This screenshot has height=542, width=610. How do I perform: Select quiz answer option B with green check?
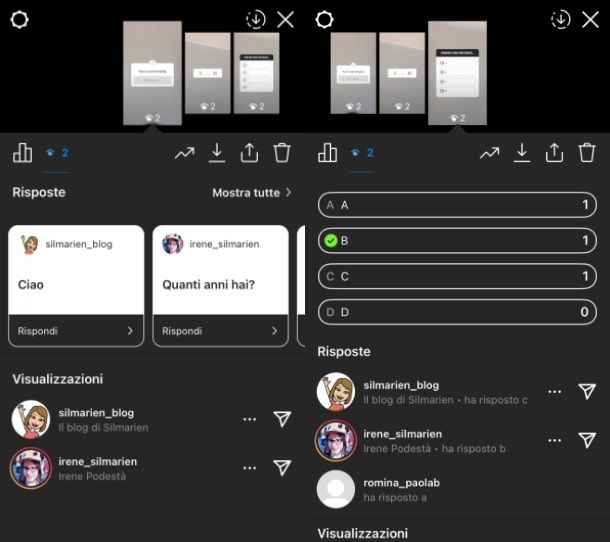(x=457, y=240)
